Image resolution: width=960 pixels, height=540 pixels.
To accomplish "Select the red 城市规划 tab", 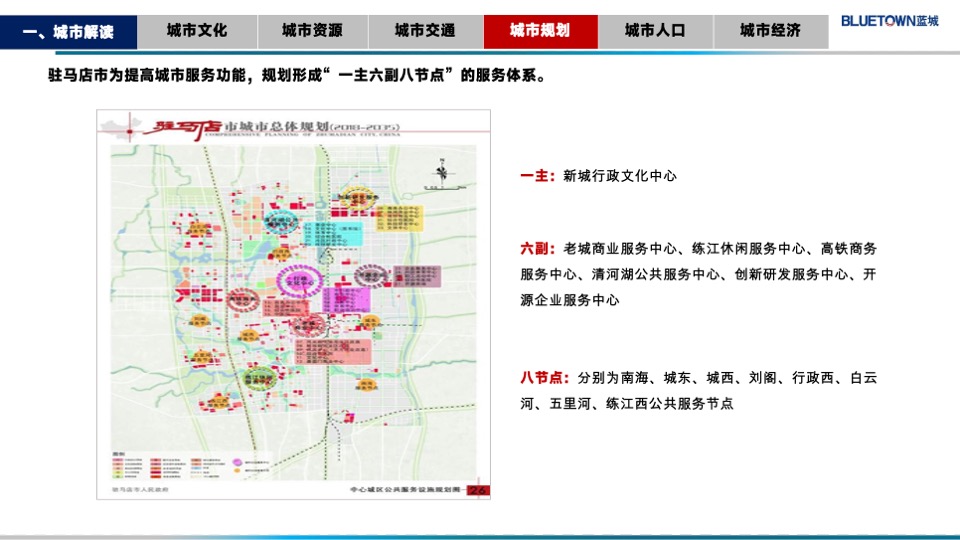I will pos(540,31).
